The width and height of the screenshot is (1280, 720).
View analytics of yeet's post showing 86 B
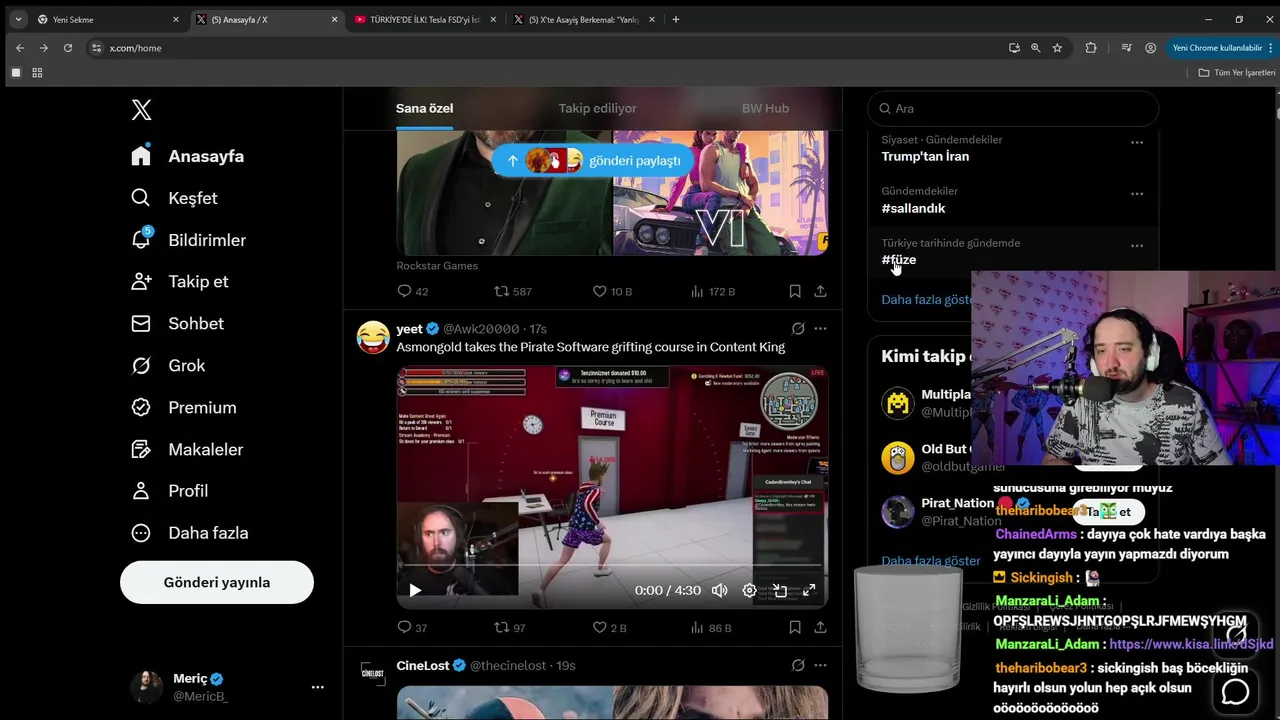click(711, 628)
